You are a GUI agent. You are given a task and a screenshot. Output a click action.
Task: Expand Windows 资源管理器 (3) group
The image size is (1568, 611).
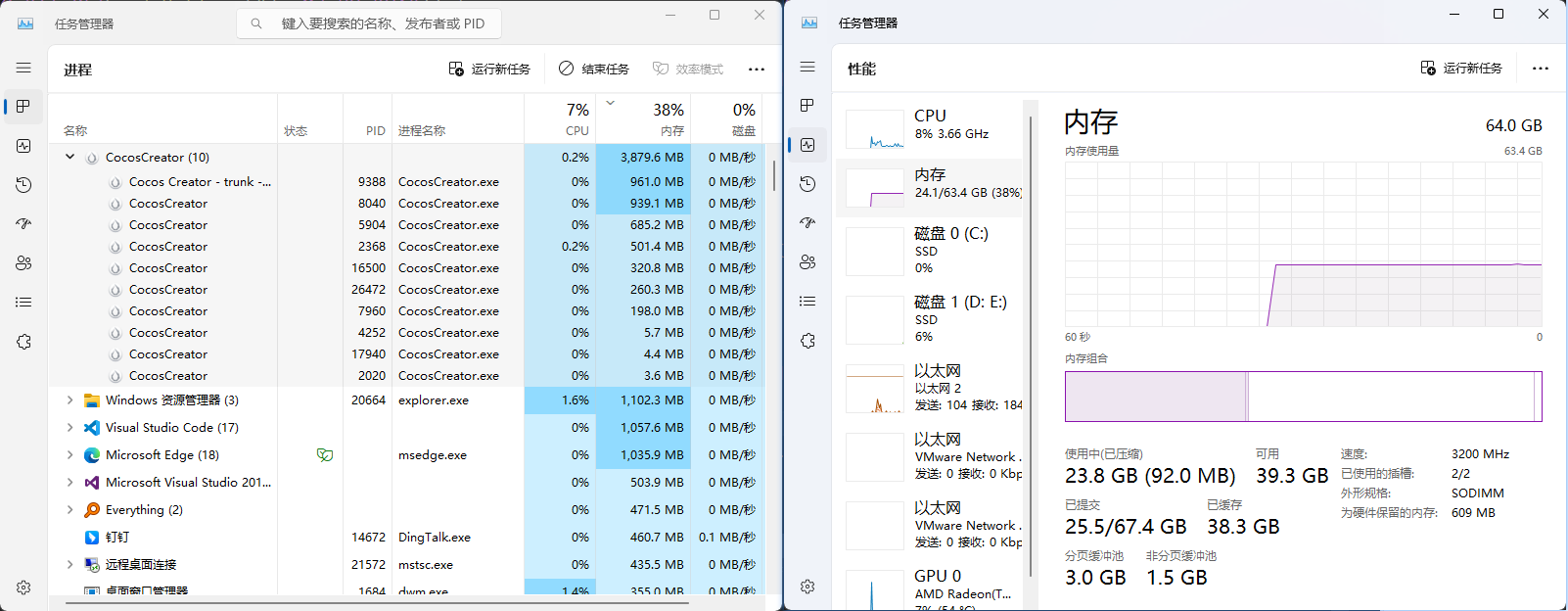69,399
